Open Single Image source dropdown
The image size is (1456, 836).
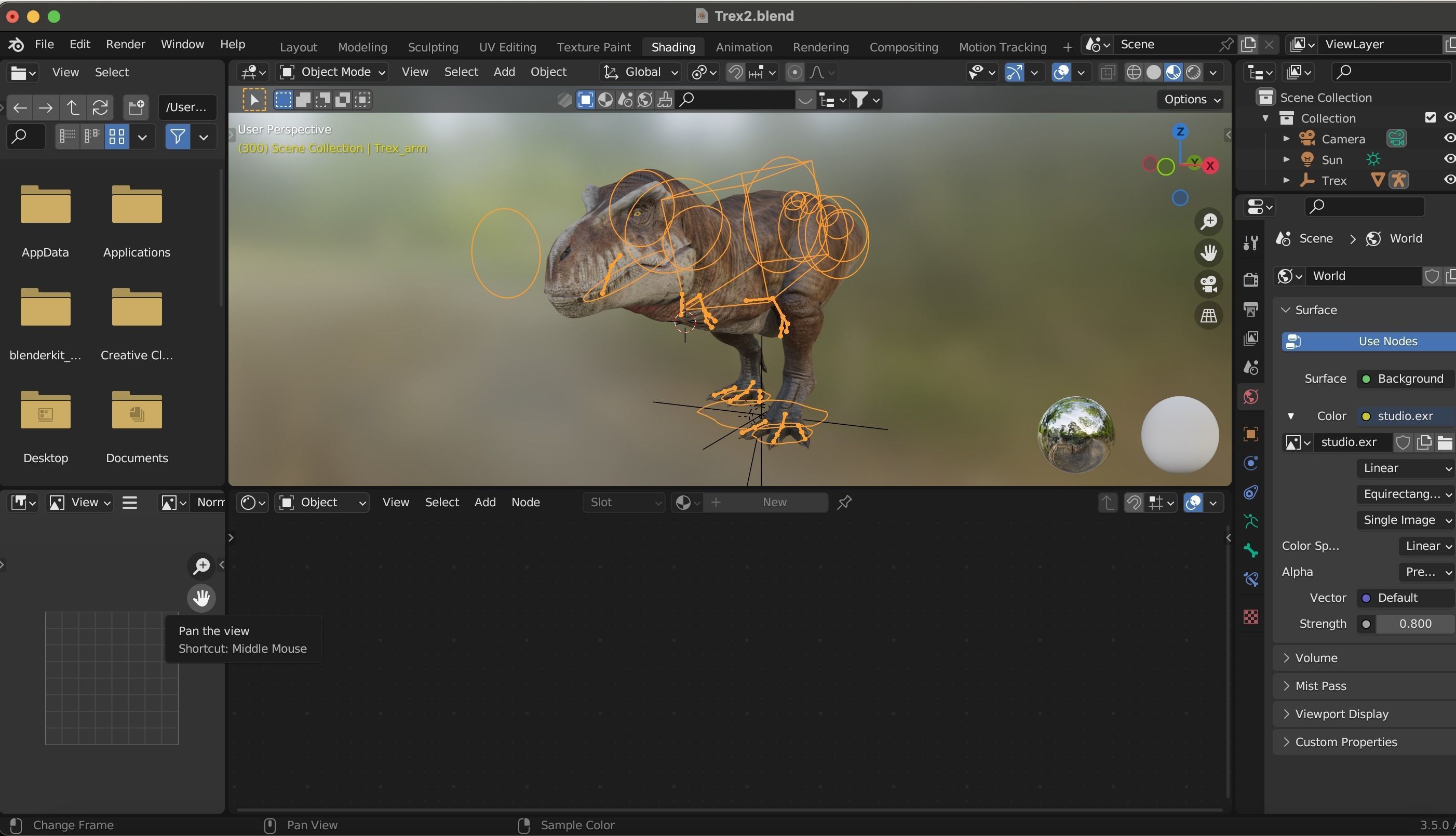1406,520
